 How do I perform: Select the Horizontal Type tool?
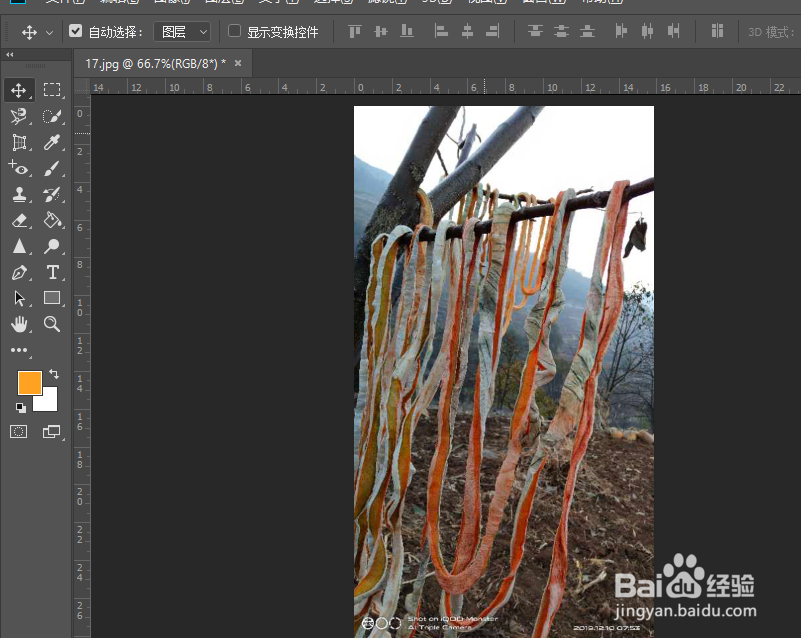click(x=52, y=272)
